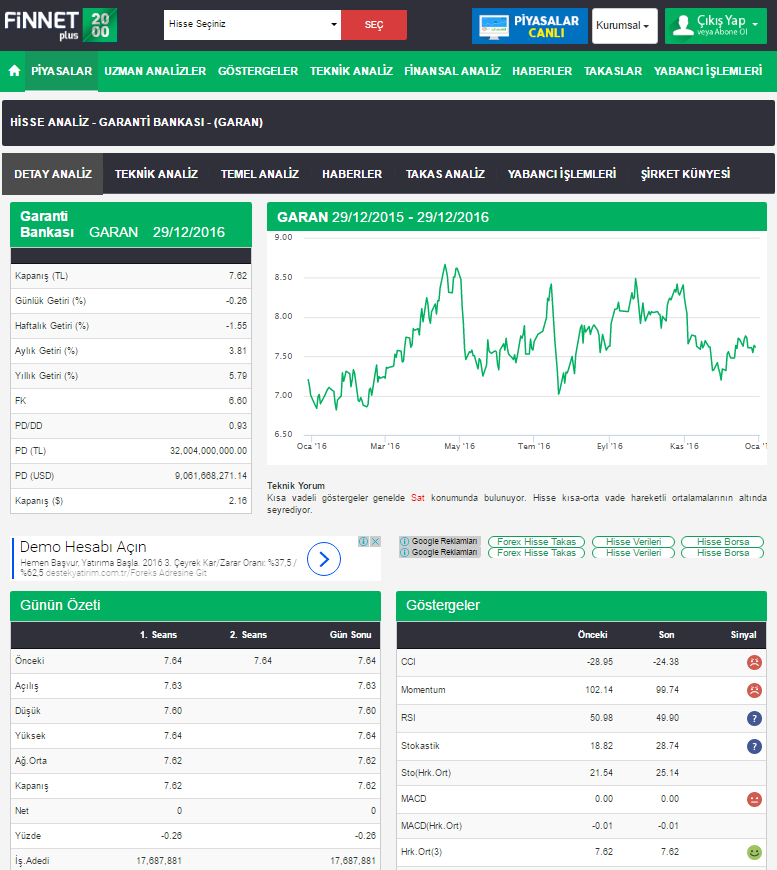Click the Günün Özeti panel header
Viewport: 777px width, 870px height.
point(195,605)
